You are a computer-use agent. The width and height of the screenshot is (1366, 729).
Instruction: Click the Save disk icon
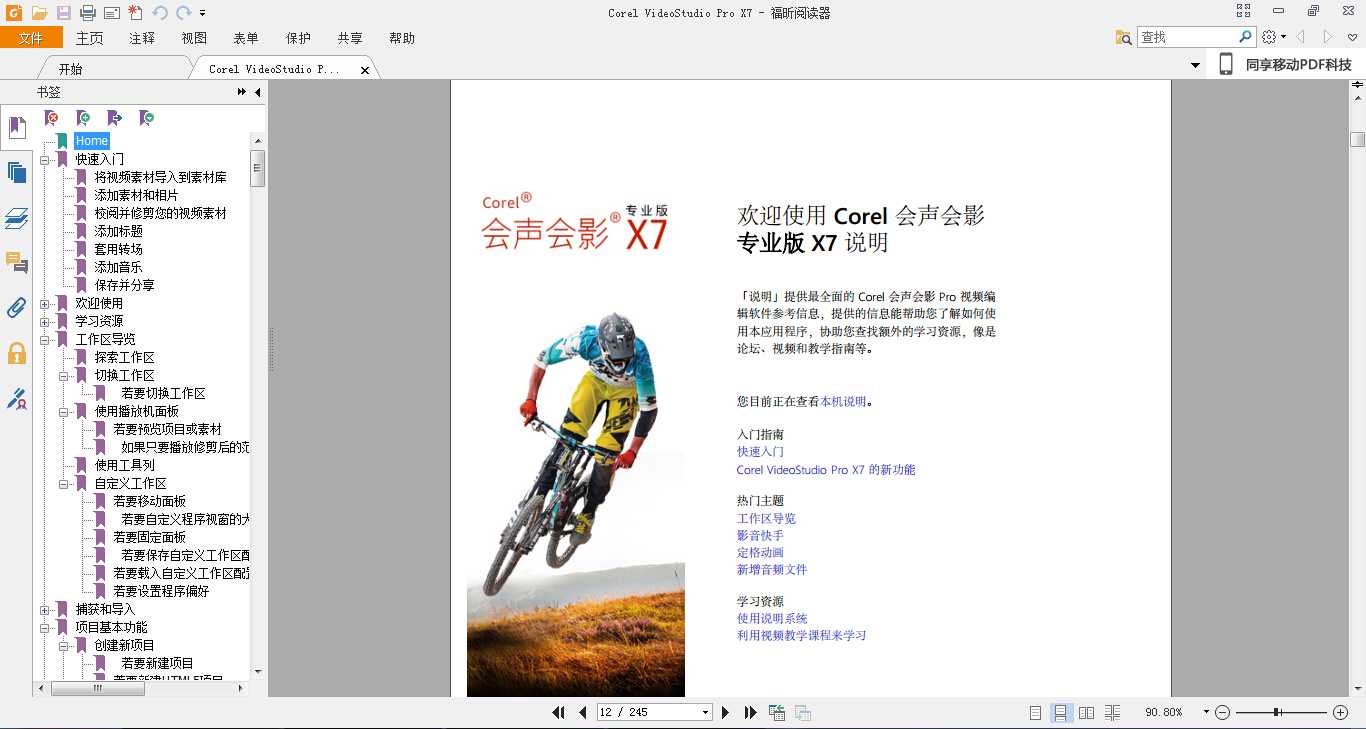64,13
